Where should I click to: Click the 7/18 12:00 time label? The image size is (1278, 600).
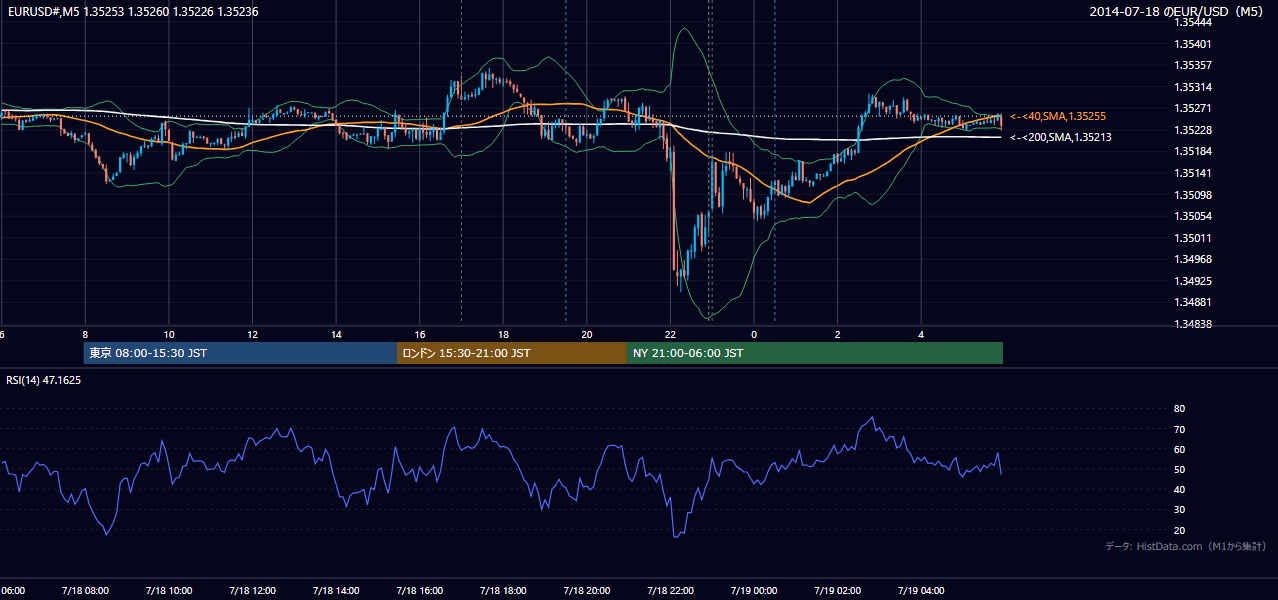pos(252,591)
